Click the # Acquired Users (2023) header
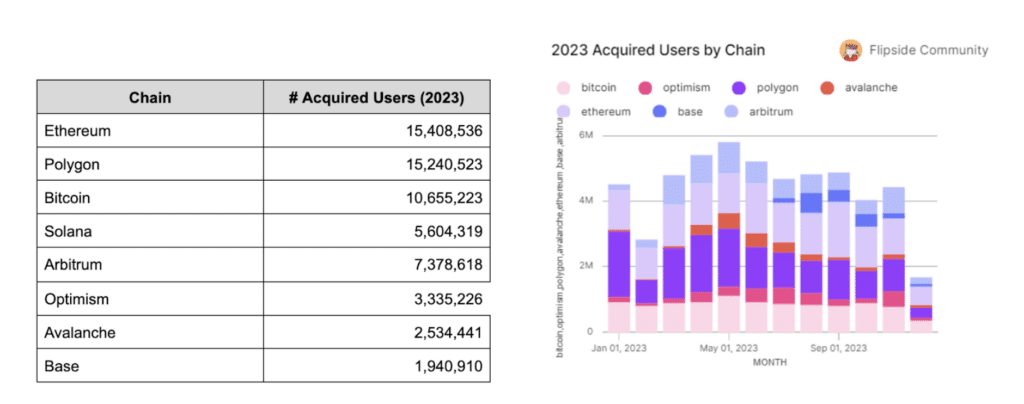The image size is (1024, 404). (377, 97)
